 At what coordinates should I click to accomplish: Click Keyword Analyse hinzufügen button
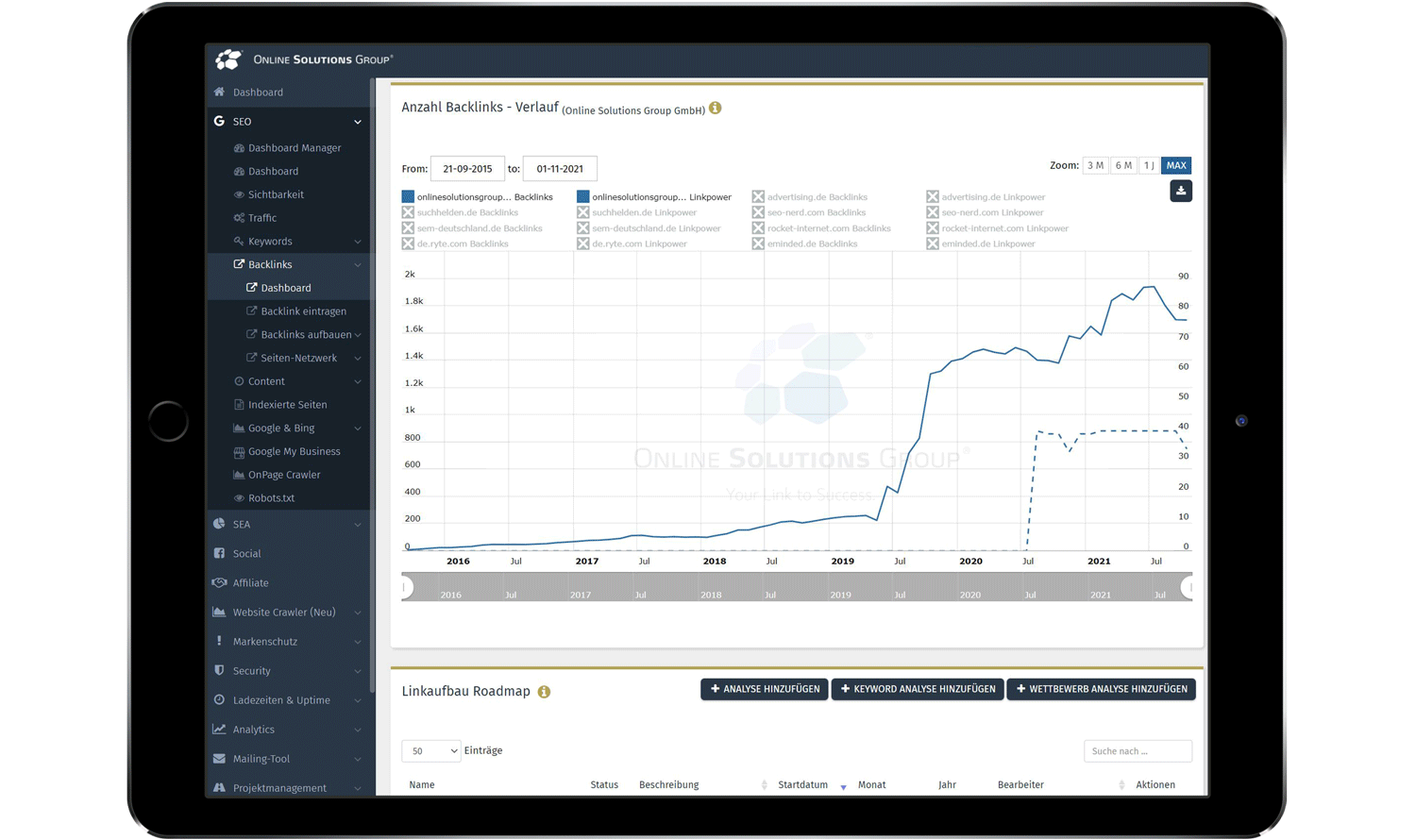(918, 689)
